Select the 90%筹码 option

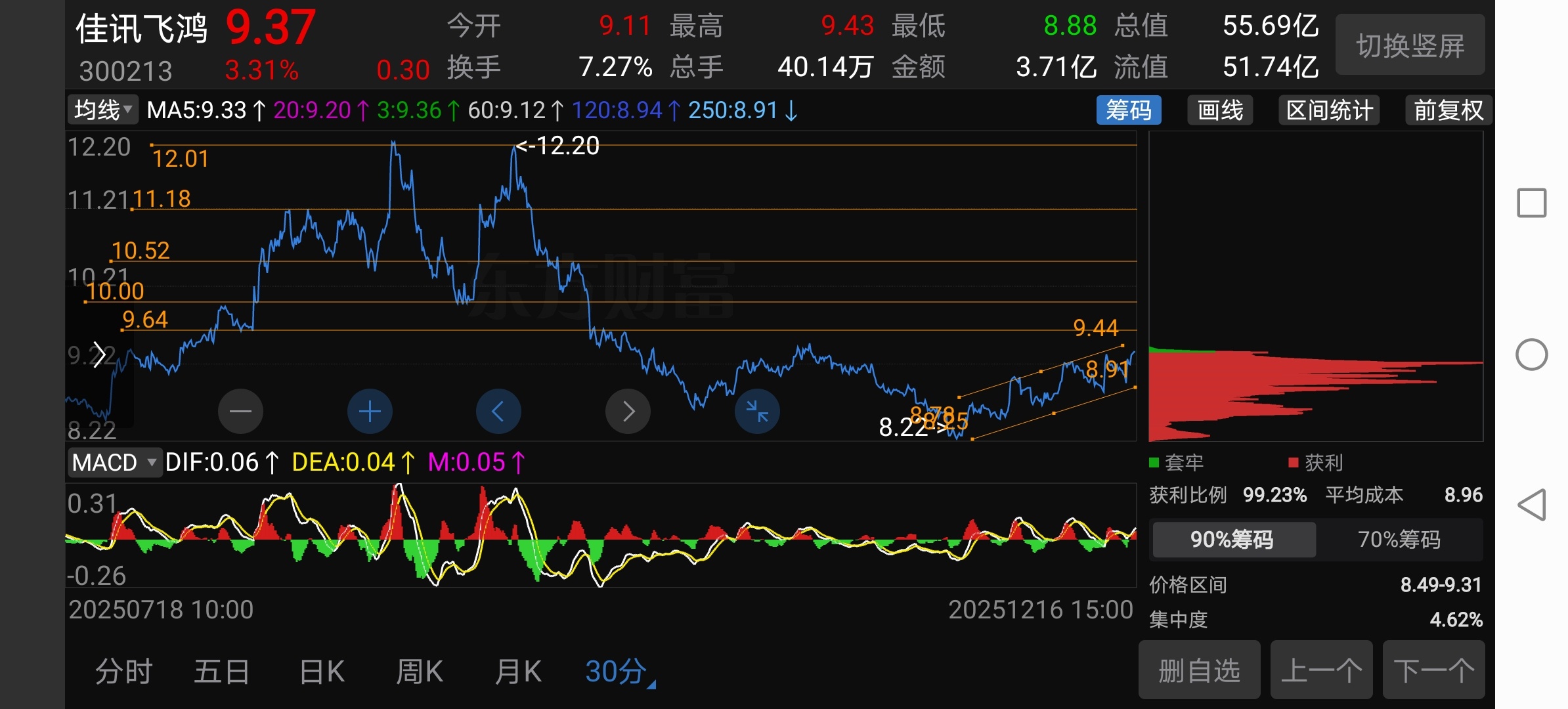1232,540
